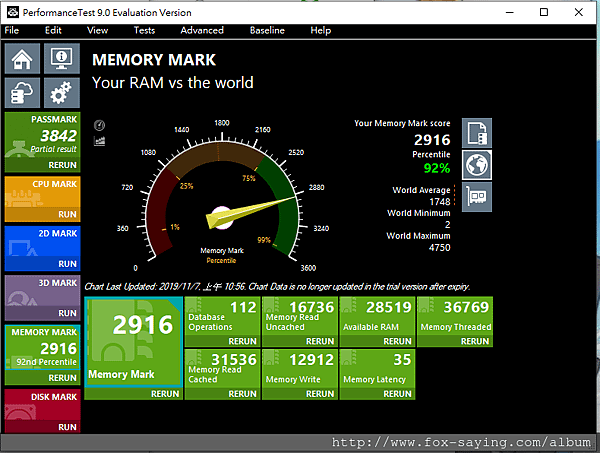The image size is (600, 453).
Task: Click the PerformanceTest app icon in title bar
Action: (x=13, y=12)
